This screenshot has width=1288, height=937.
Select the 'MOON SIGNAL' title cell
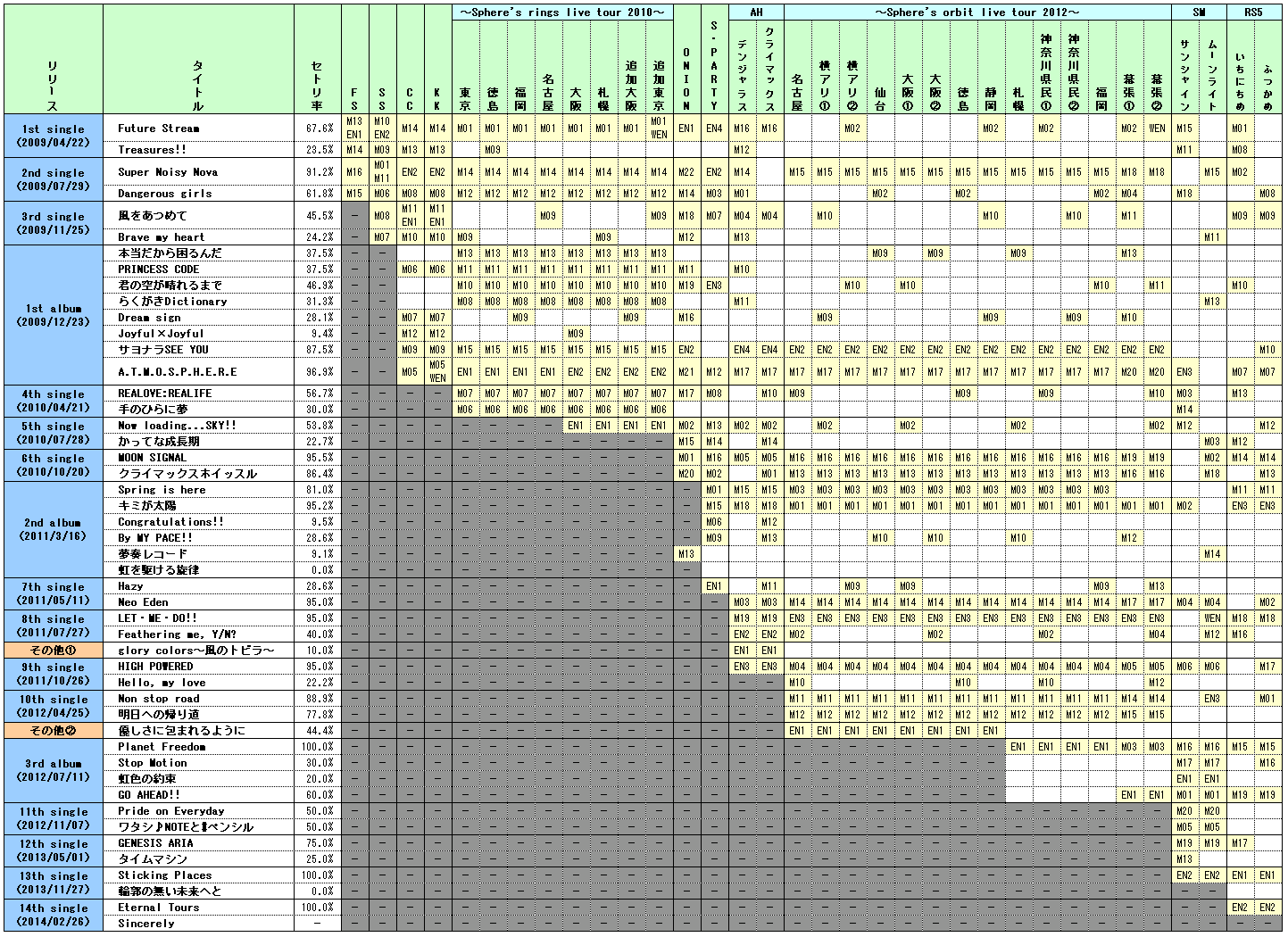click(x=198, y=458)
